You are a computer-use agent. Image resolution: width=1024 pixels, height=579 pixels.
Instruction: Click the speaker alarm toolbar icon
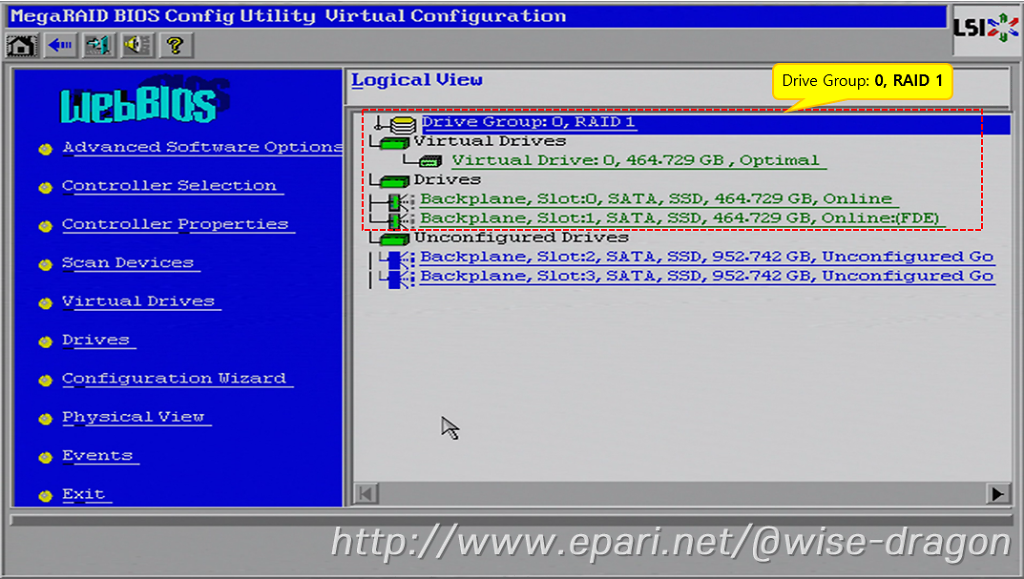pos(136,45)
